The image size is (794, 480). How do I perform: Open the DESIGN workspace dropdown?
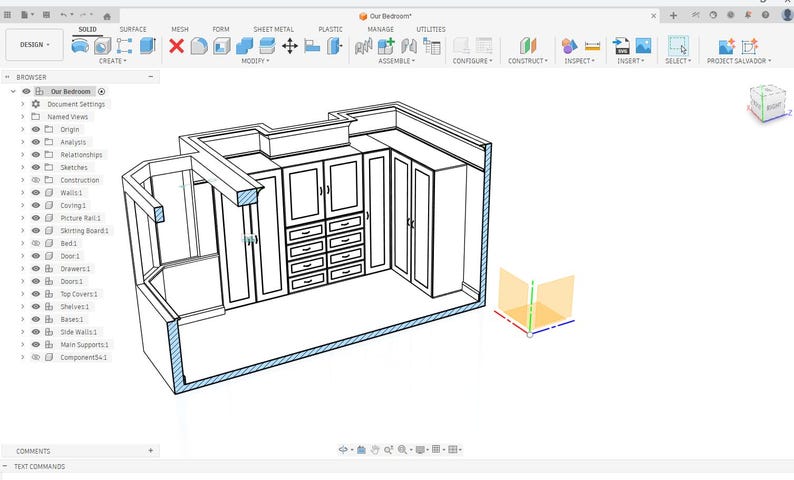[34, 45]
